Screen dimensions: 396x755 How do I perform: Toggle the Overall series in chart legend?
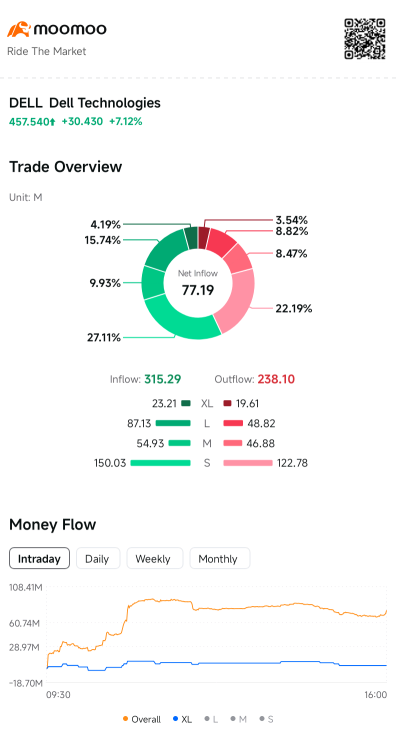point(142,719)
